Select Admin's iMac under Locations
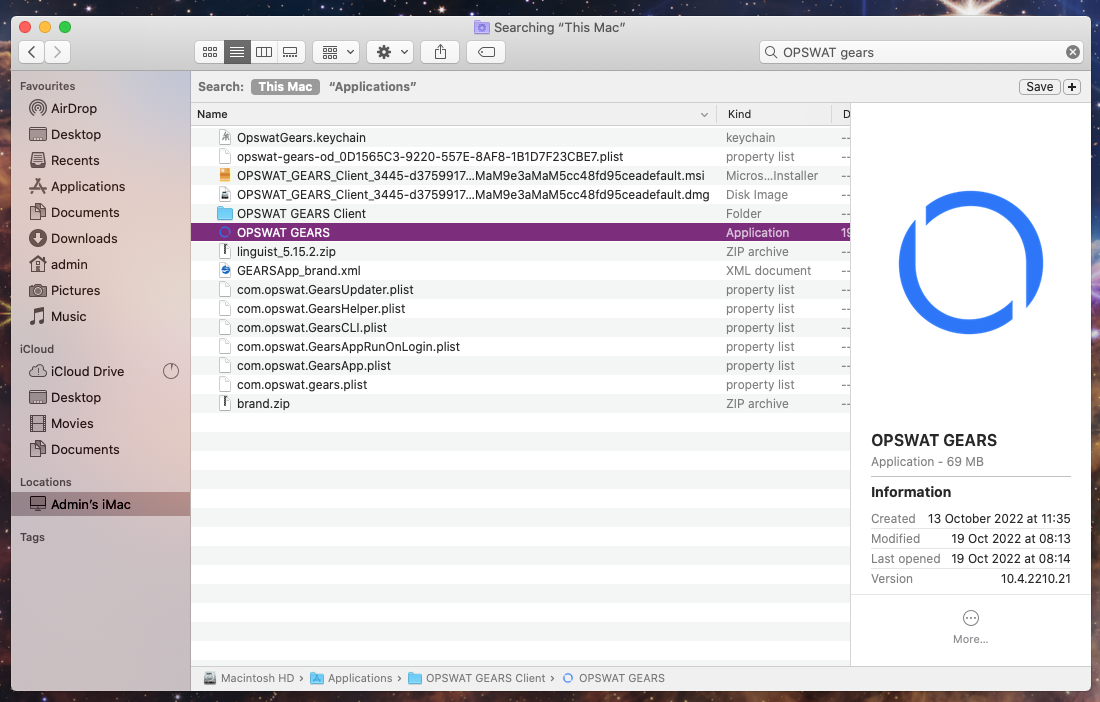1100x702 pixels. (100, 504)
